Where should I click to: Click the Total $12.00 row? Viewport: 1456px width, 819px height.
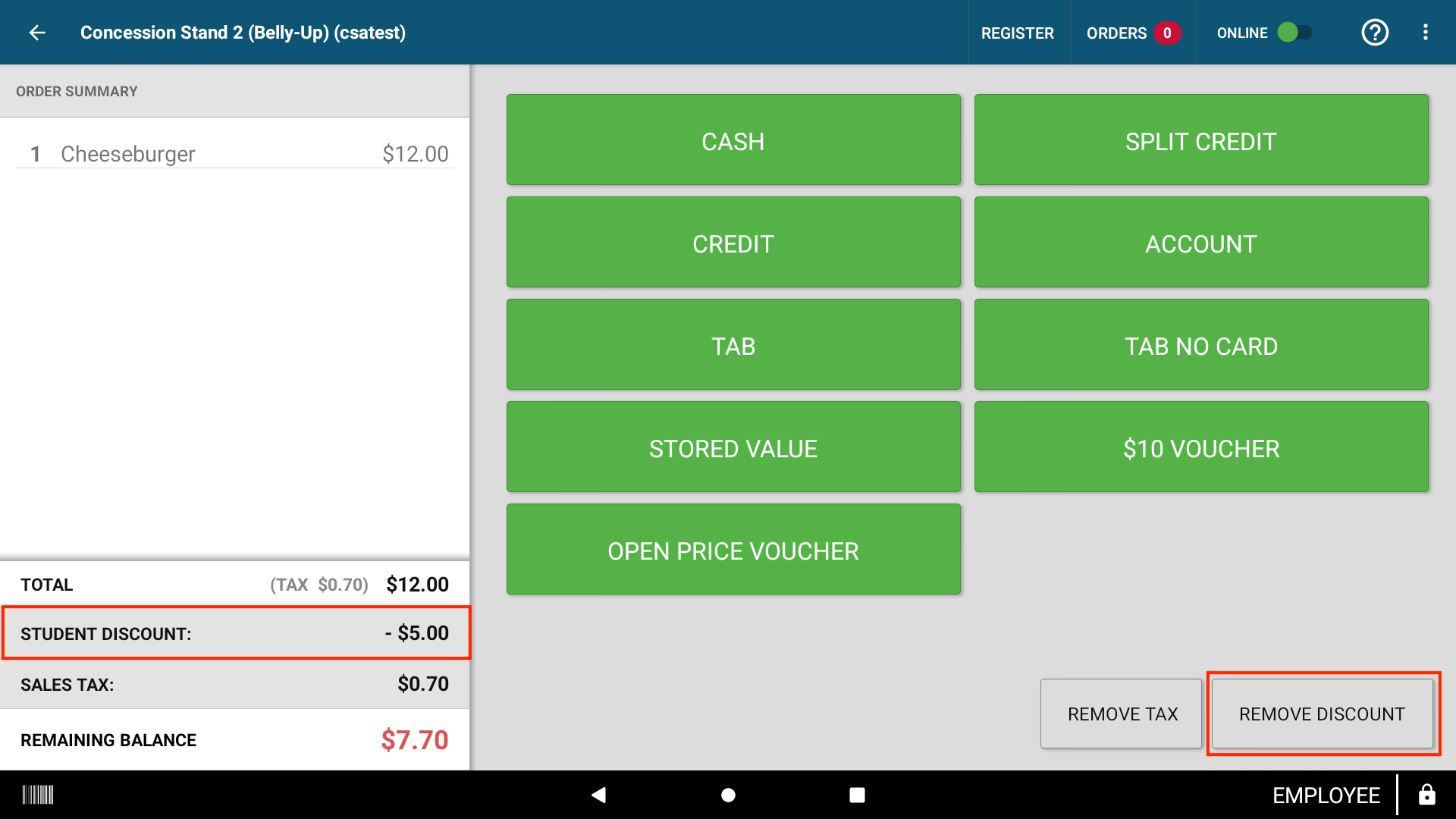[x=235, y=584]
